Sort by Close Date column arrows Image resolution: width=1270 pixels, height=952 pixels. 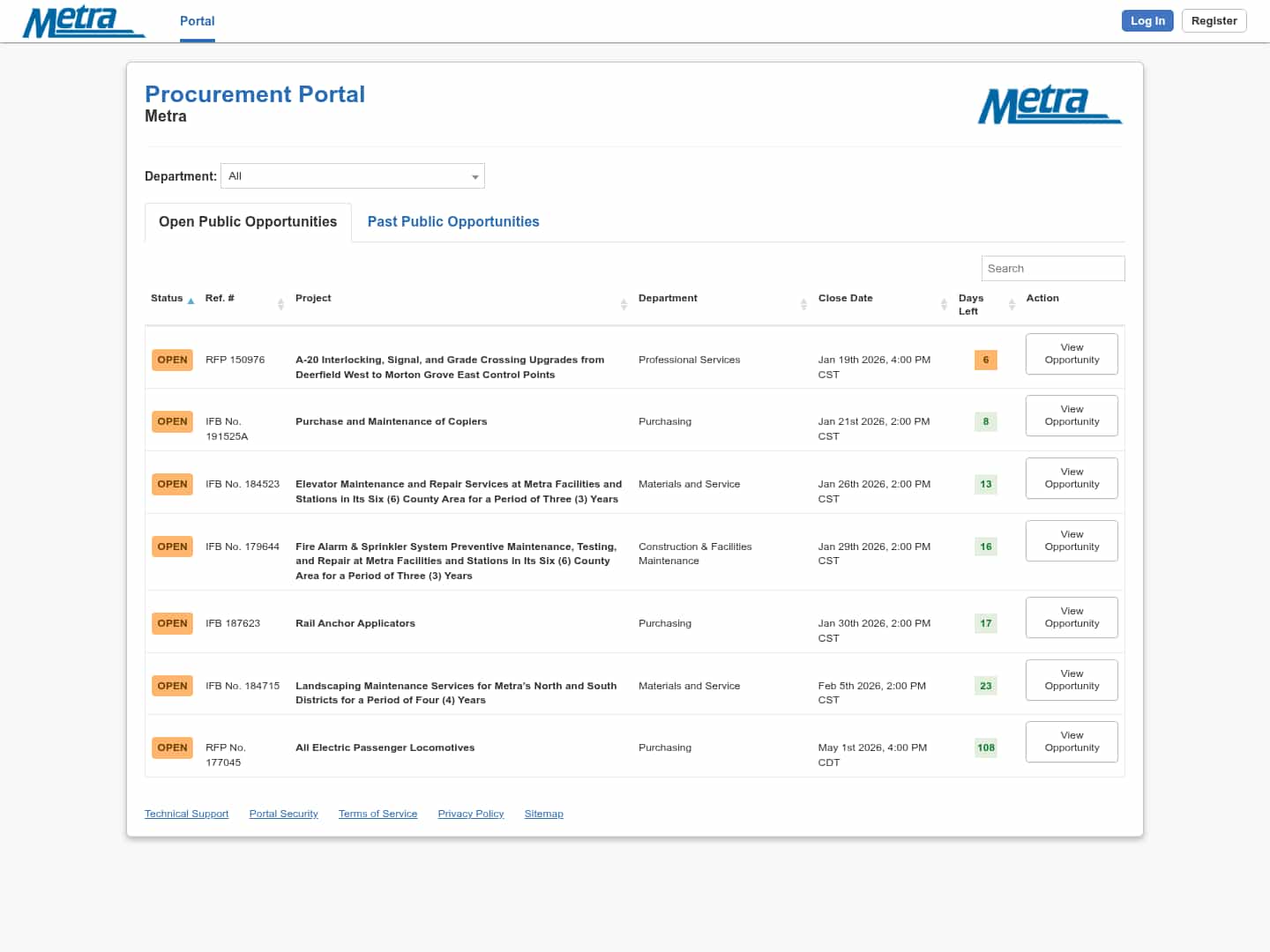pyautogui.click(x=944, y=304)
